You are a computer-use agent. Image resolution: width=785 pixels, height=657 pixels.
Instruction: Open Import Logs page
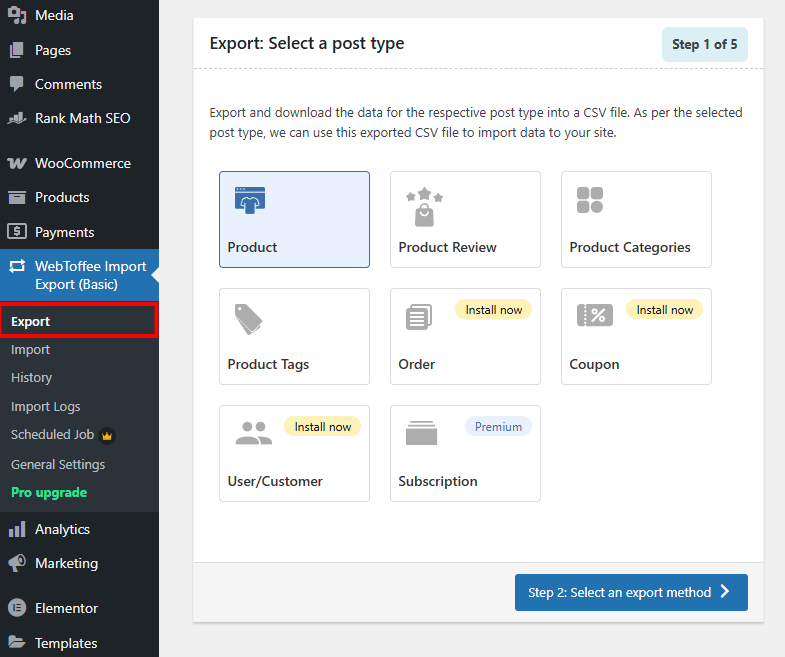pos(46,407)
